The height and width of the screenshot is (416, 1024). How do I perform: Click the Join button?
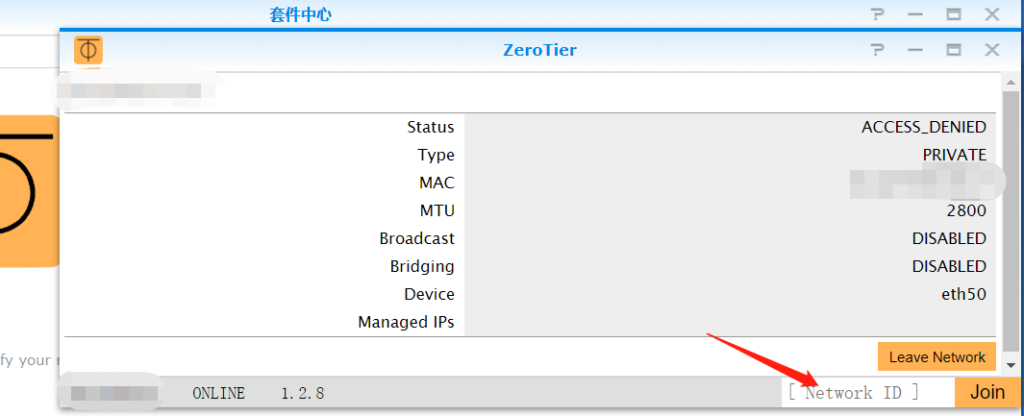pos(987,392)
